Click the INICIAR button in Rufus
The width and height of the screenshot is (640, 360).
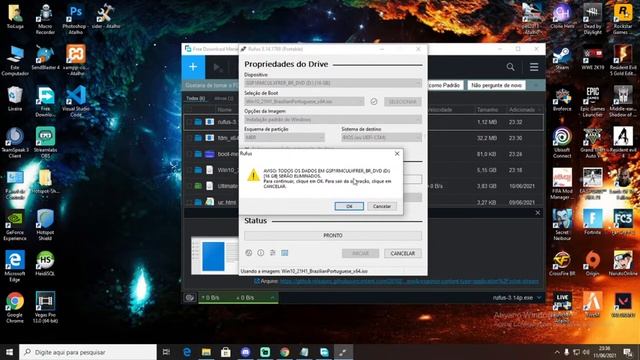(x=360, y=253)
